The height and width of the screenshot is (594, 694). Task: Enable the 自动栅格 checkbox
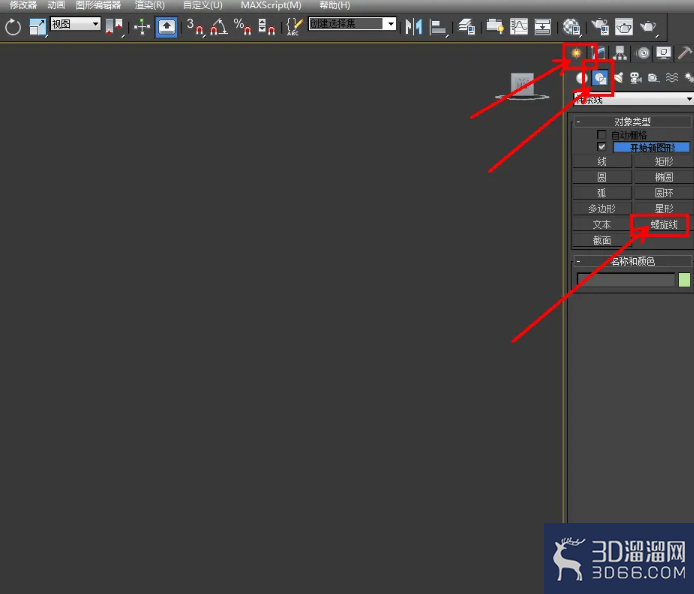point(601,134)
